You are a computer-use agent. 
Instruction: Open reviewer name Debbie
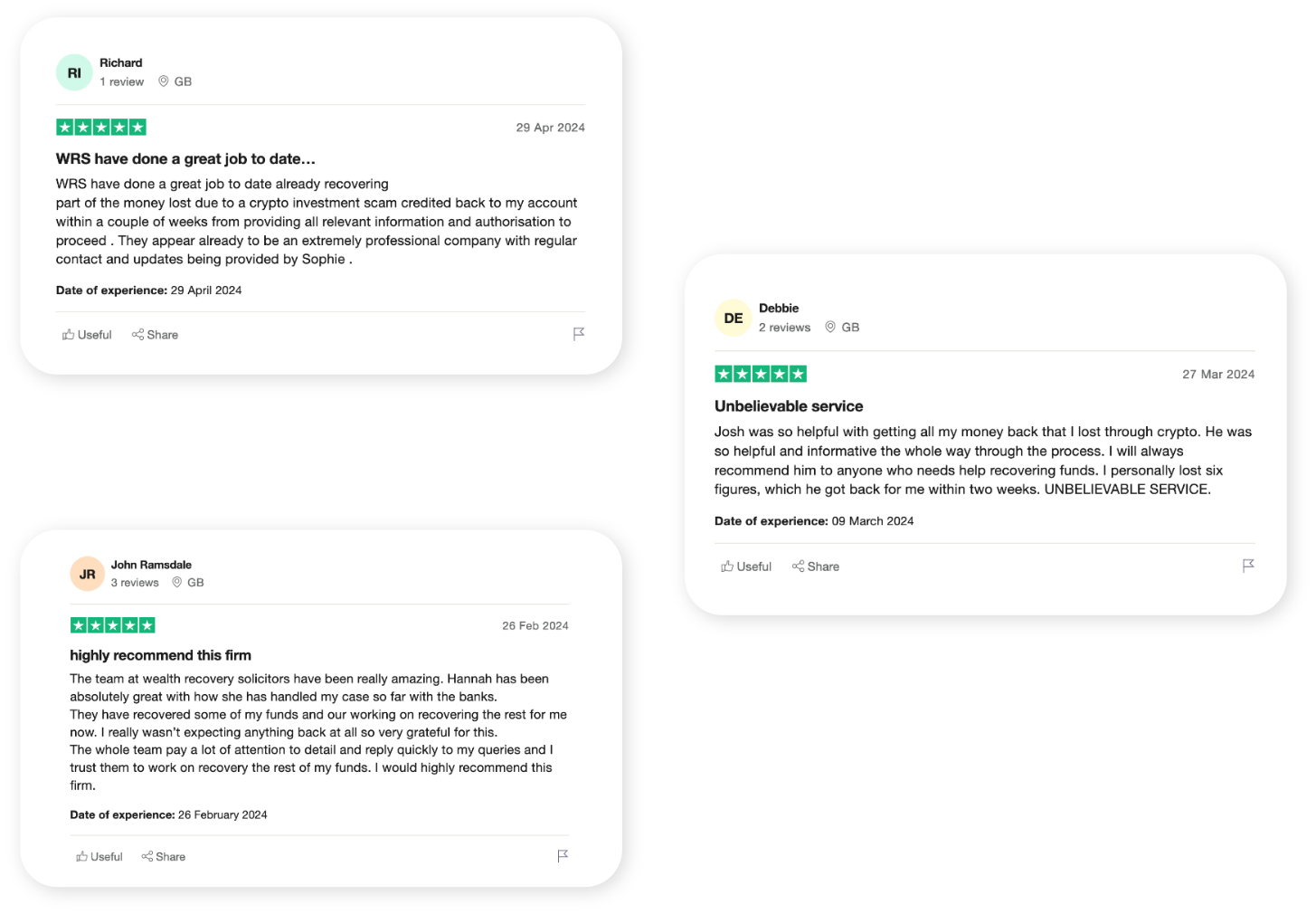pyautogui.click(x=779, y=309)
